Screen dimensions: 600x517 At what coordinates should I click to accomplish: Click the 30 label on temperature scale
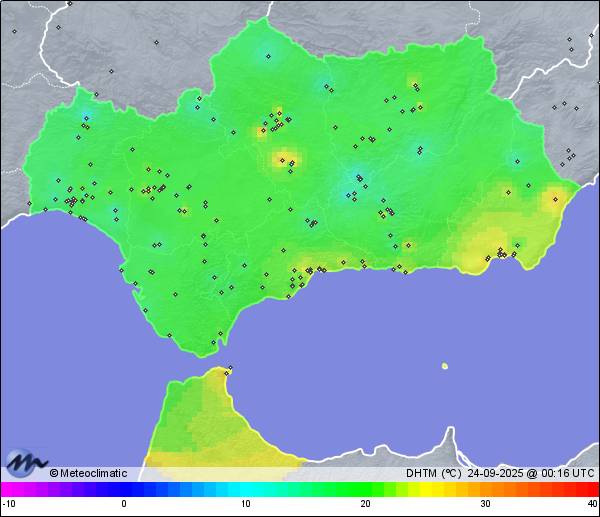(x=484, y=503)
